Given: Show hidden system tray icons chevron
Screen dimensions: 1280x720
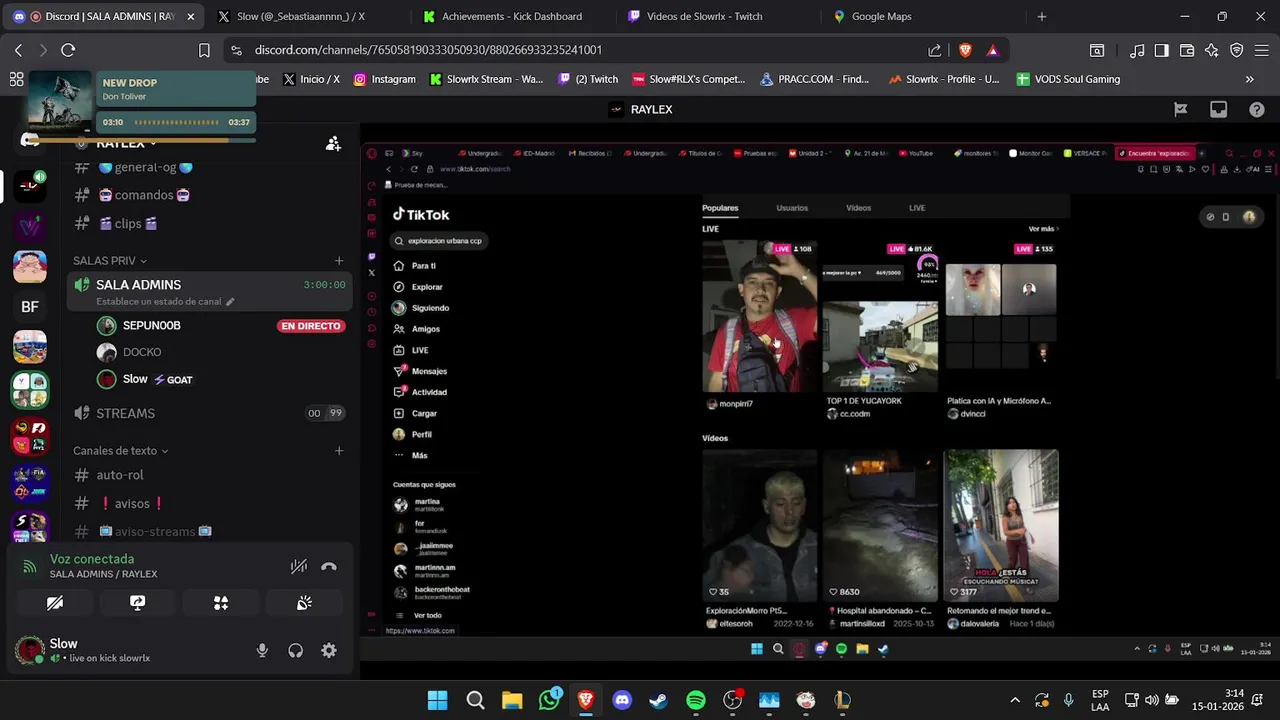Looking at the screenshot, I should [1015, 700].
